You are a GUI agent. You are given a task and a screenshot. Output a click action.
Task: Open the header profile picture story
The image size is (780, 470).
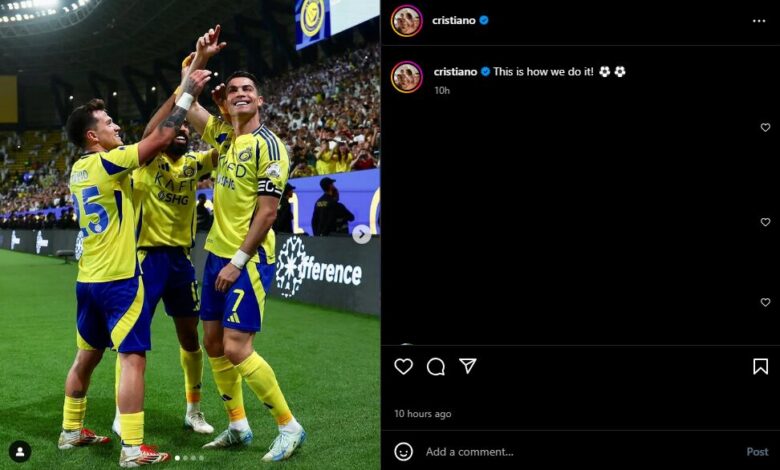407,21
